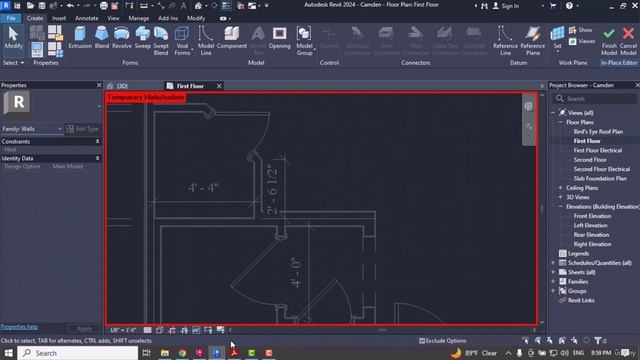Open the Void Forms dropdown
The width and height of the screenshot is (640, 360).
pos(182,41)
